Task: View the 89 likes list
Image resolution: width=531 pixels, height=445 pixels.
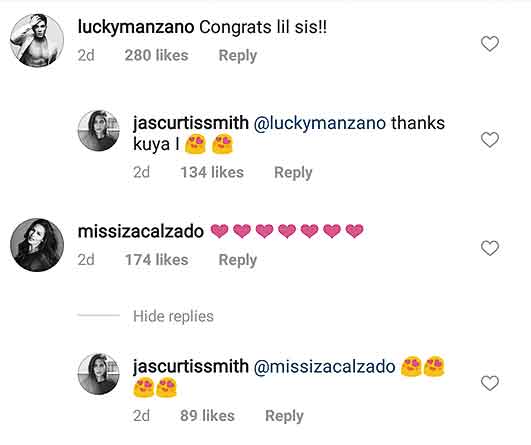Action: [207, 416]
